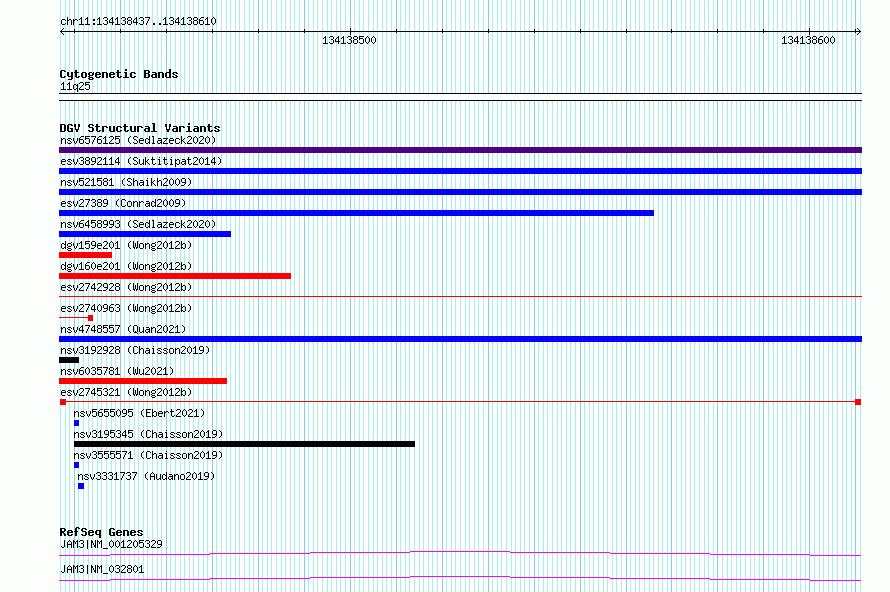890x592 pixels.
Task: Select the 11q25 band label
Action: [75, 86]
